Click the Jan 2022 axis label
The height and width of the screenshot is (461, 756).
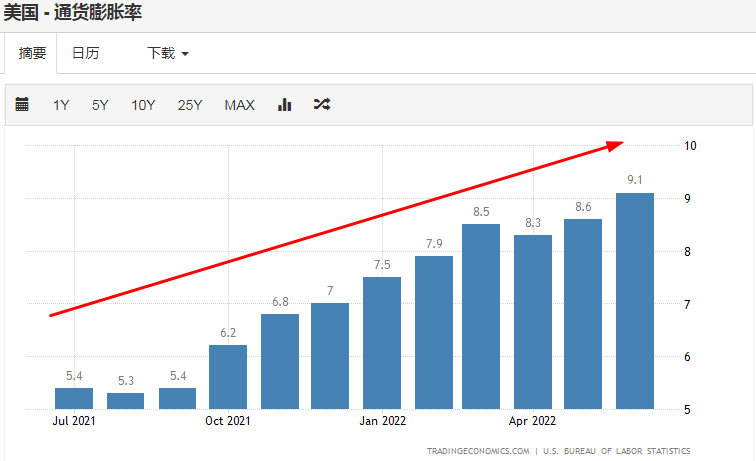383,421
